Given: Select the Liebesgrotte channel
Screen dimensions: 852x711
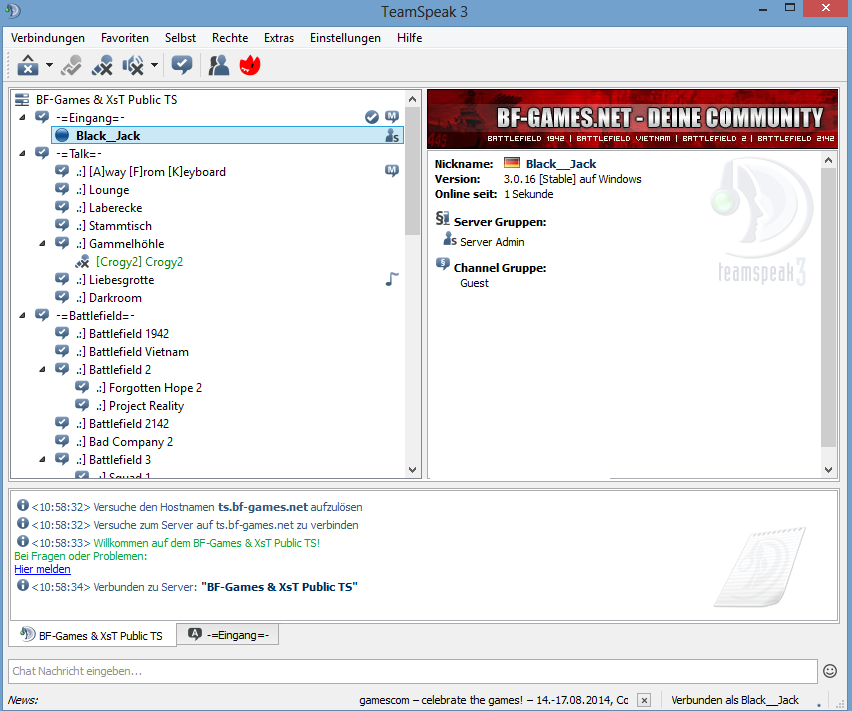Looking at the screenshot, I should click(x=121, y=280).
